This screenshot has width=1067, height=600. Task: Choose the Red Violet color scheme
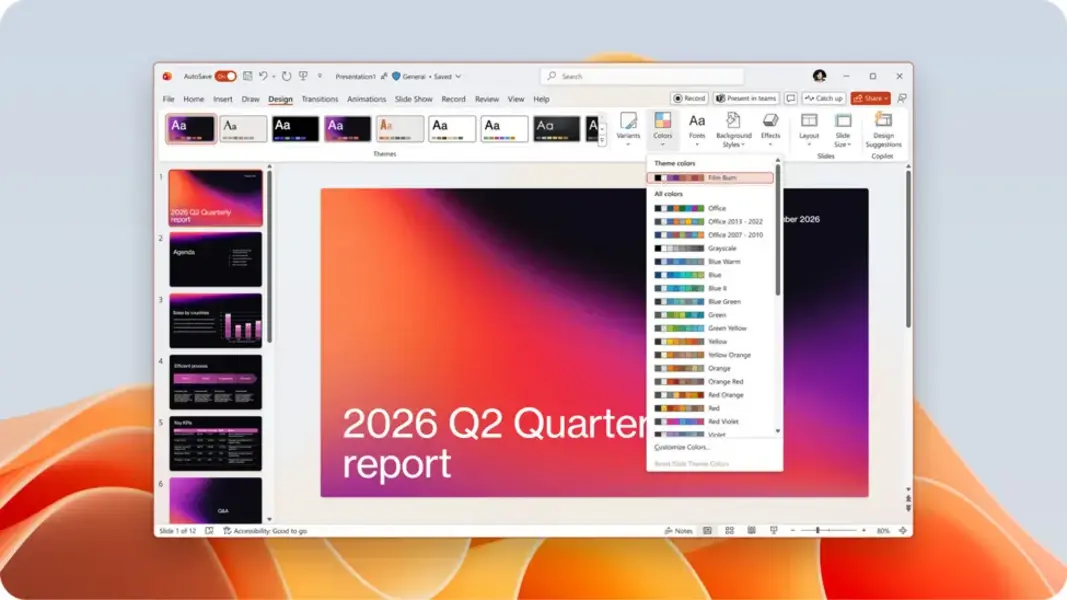tap(710, 422)
